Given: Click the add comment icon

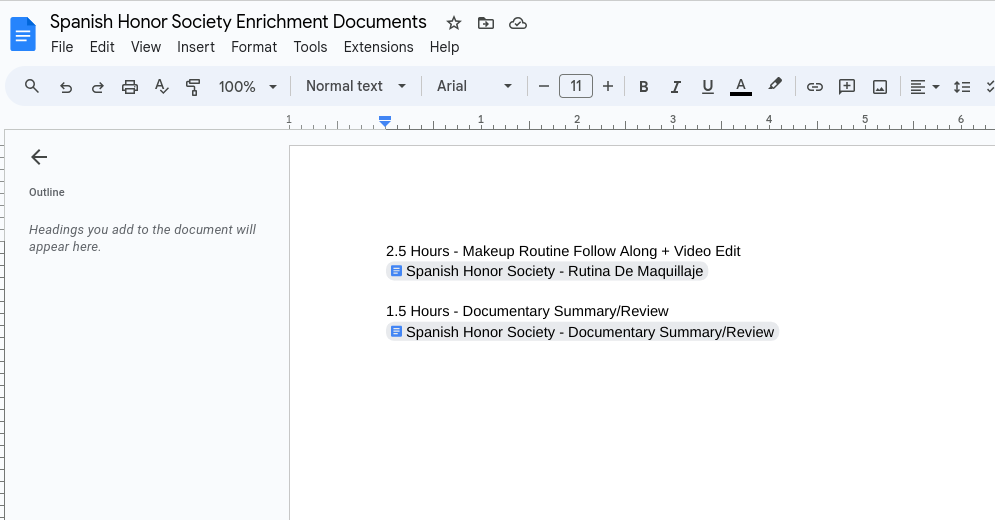Looking at the screenshot, I should [847, 87].
